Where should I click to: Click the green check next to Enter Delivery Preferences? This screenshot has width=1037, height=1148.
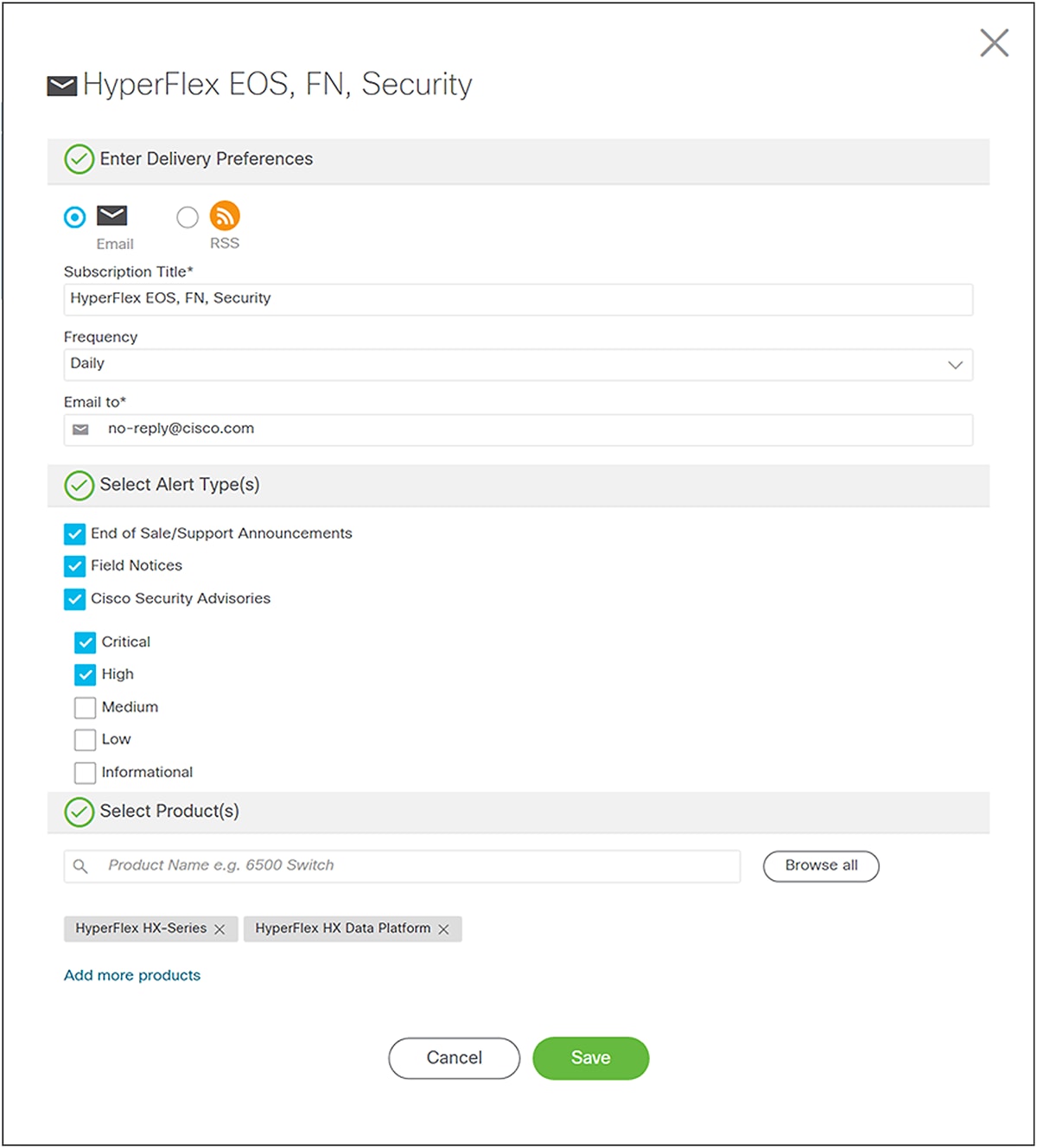click(79, 159)
